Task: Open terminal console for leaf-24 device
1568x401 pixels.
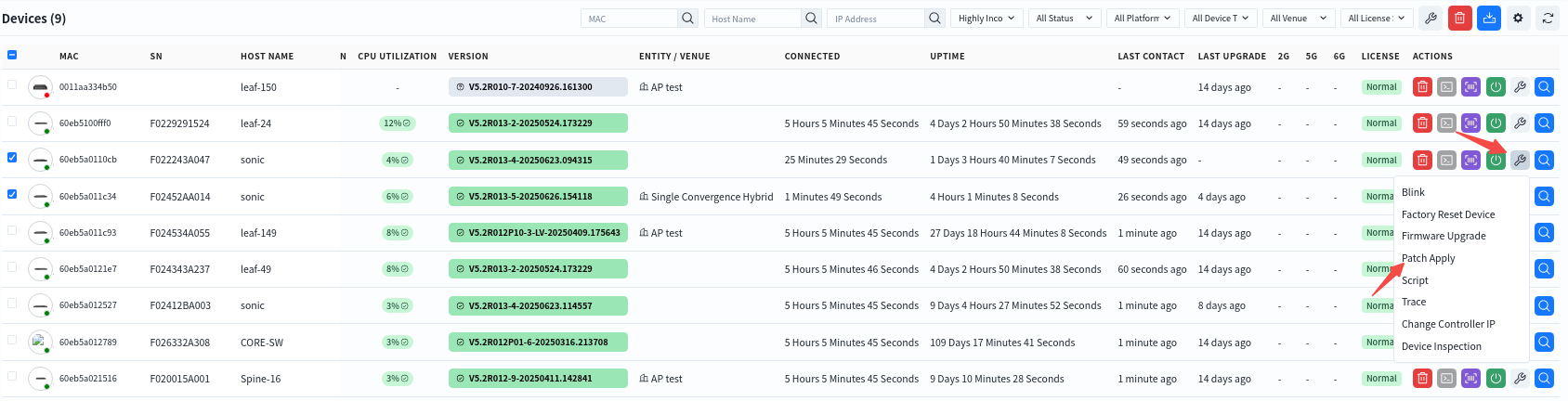Action: 1446,123
